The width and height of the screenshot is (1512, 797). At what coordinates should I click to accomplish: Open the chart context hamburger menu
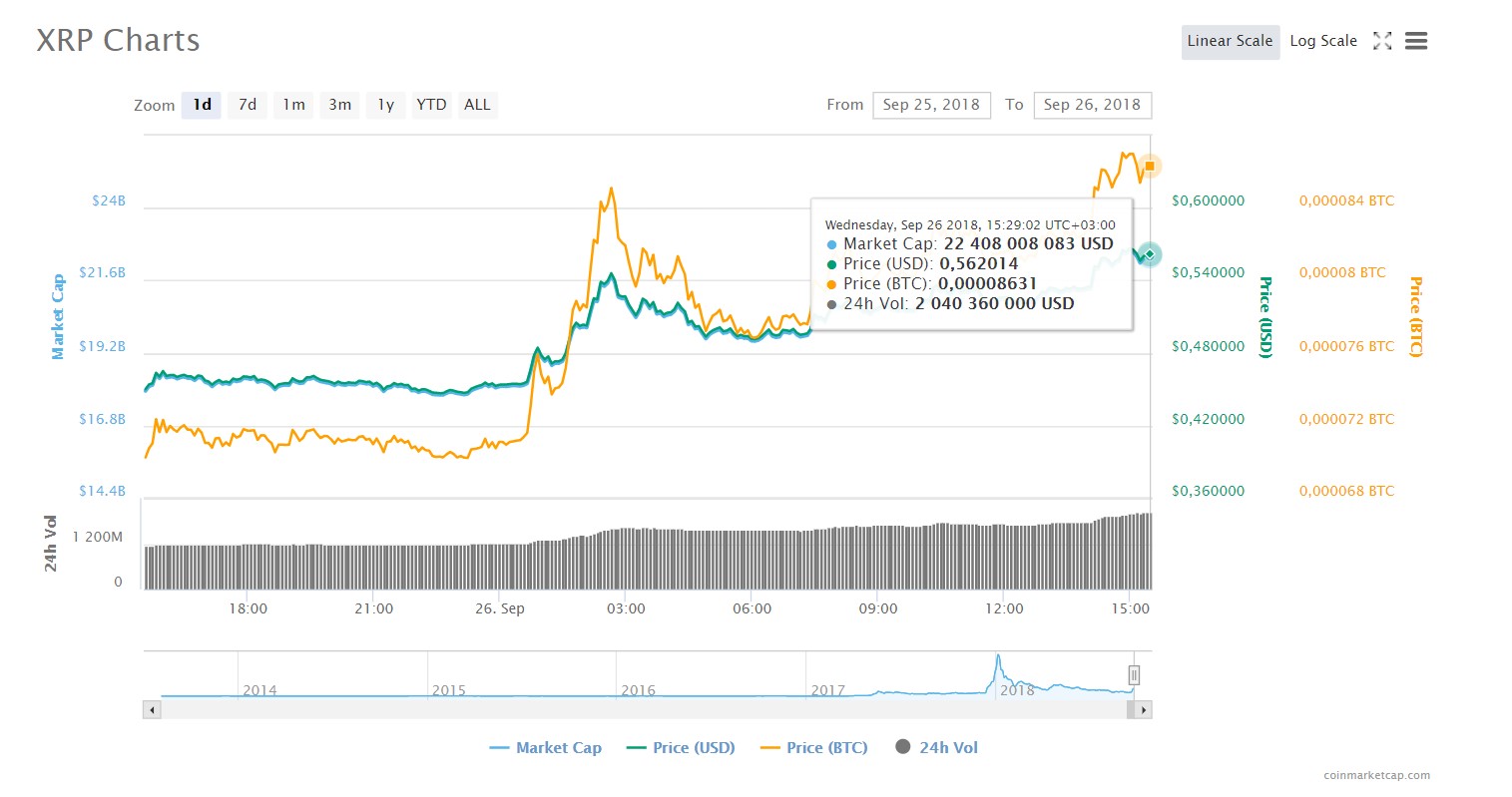click(1416, 41)
